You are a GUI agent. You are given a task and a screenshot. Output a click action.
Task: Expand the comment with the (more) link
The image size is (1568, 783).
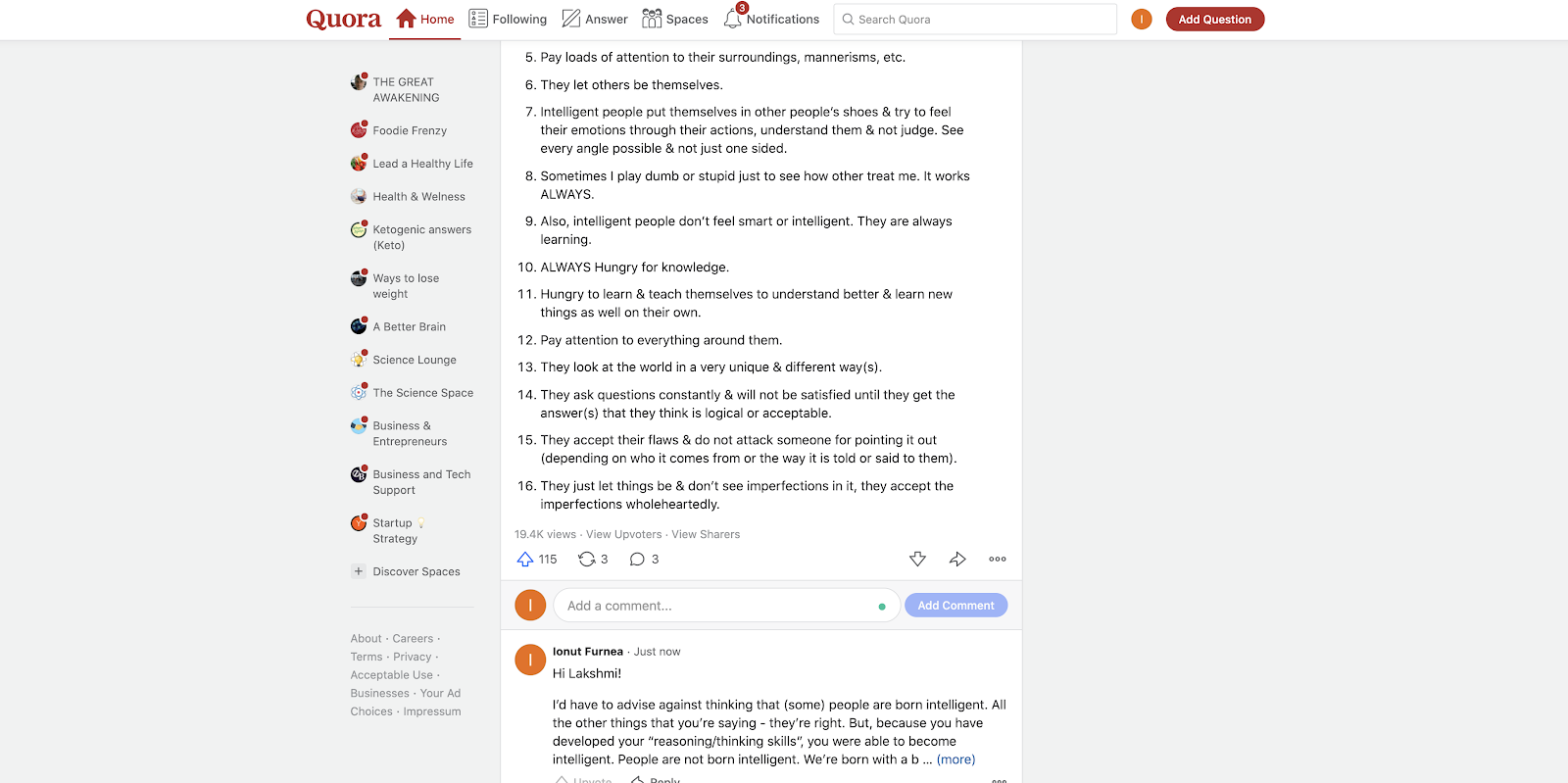coord(955,759)
